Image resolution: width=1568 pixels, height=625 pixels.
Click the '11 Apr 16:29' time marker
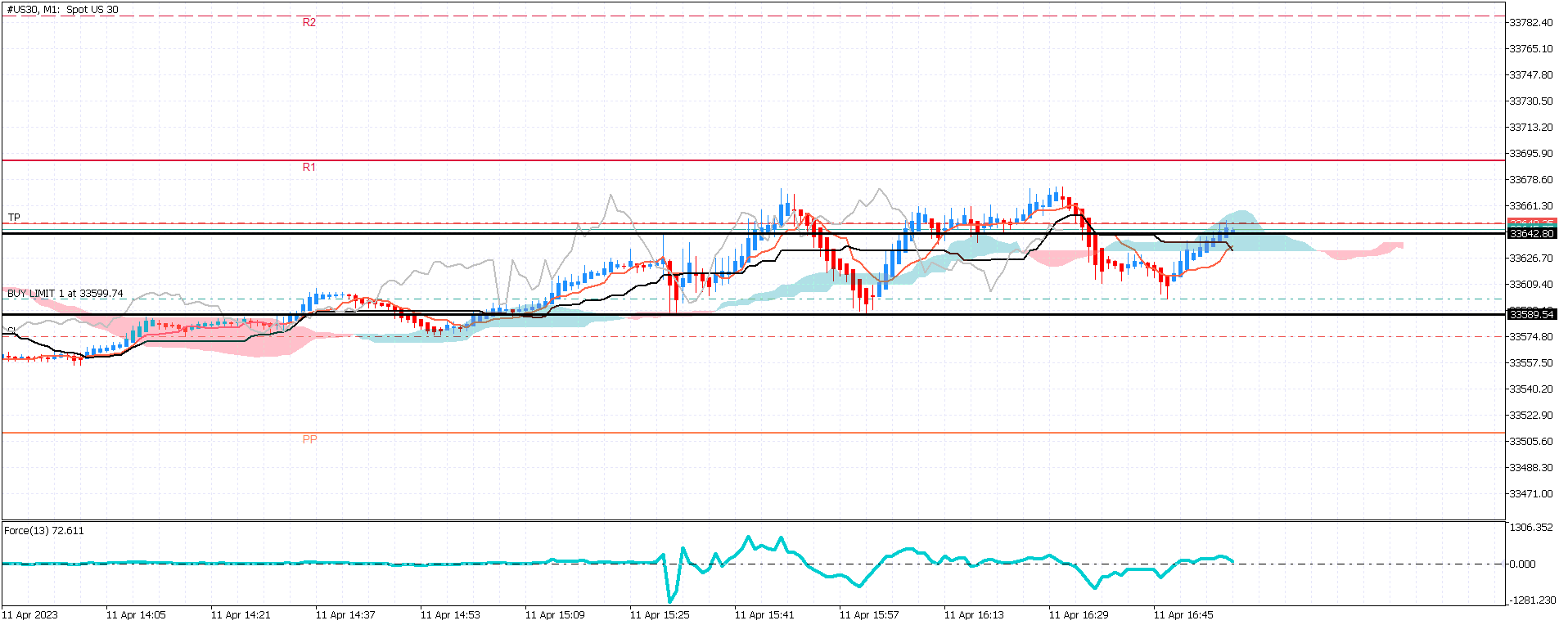pos(1079,615)
